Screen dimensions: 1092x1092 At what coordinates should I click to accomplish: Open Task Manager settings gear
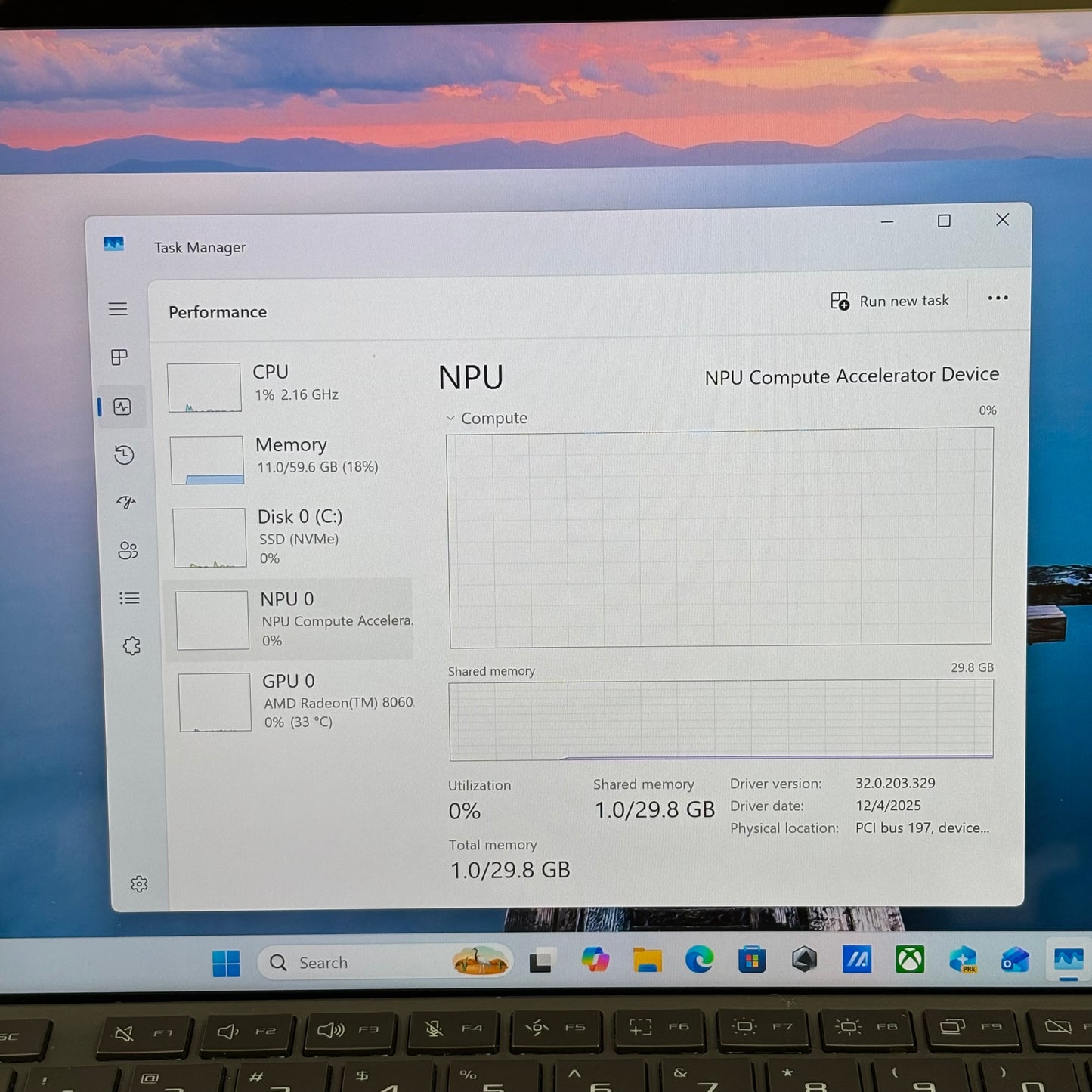(x=139, y=883)
